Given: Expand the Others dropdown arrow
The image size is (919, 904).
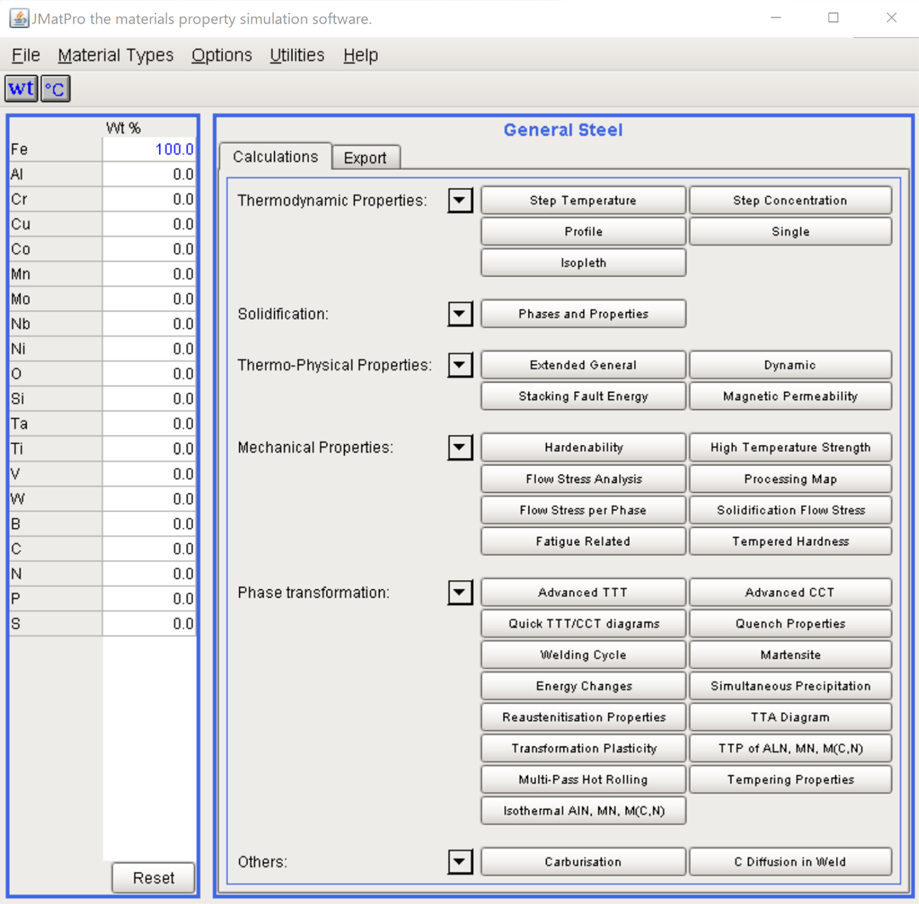Looking at the screenshot, I should (x=460, y=862).
